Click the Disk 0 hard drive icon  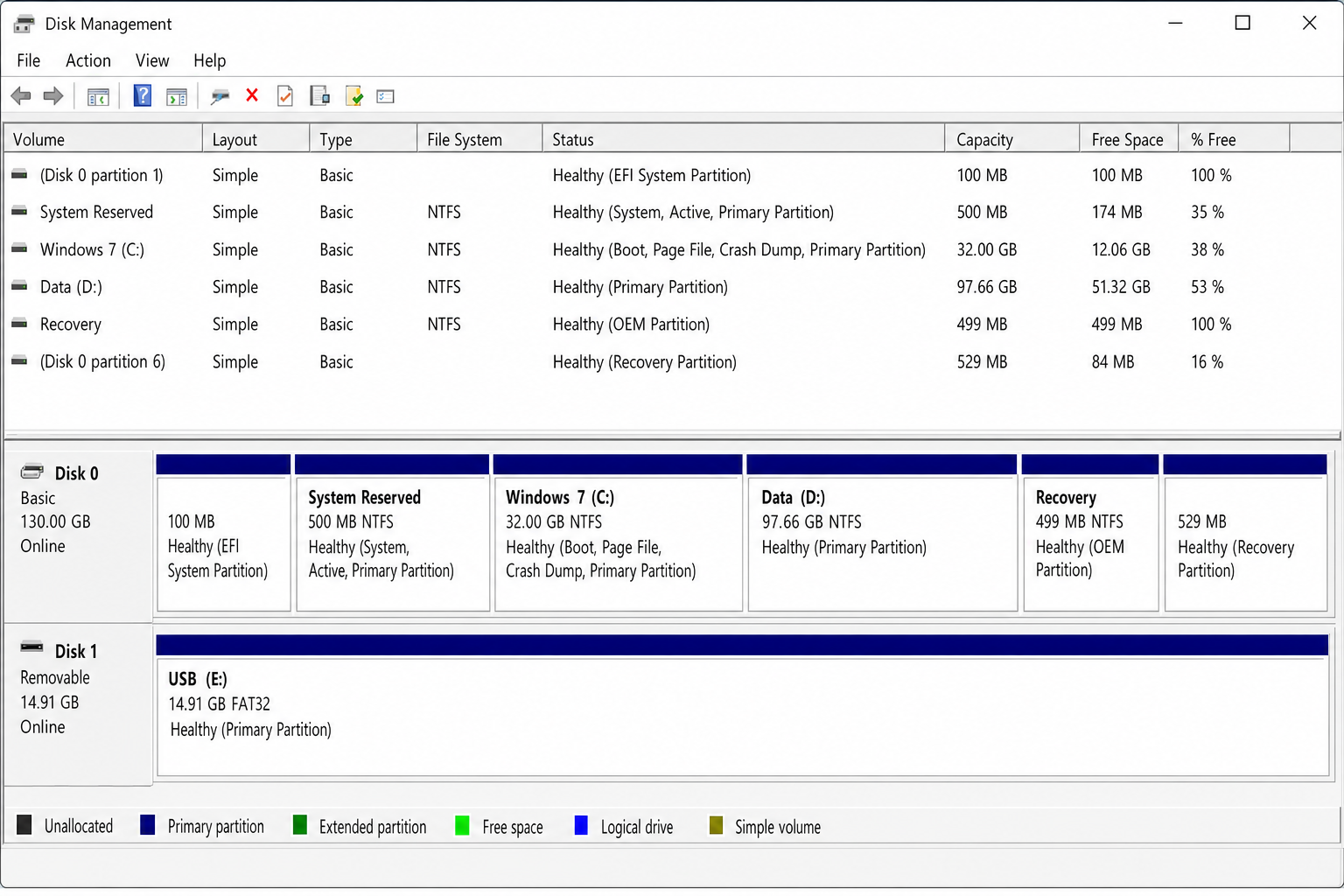[32, 472]
